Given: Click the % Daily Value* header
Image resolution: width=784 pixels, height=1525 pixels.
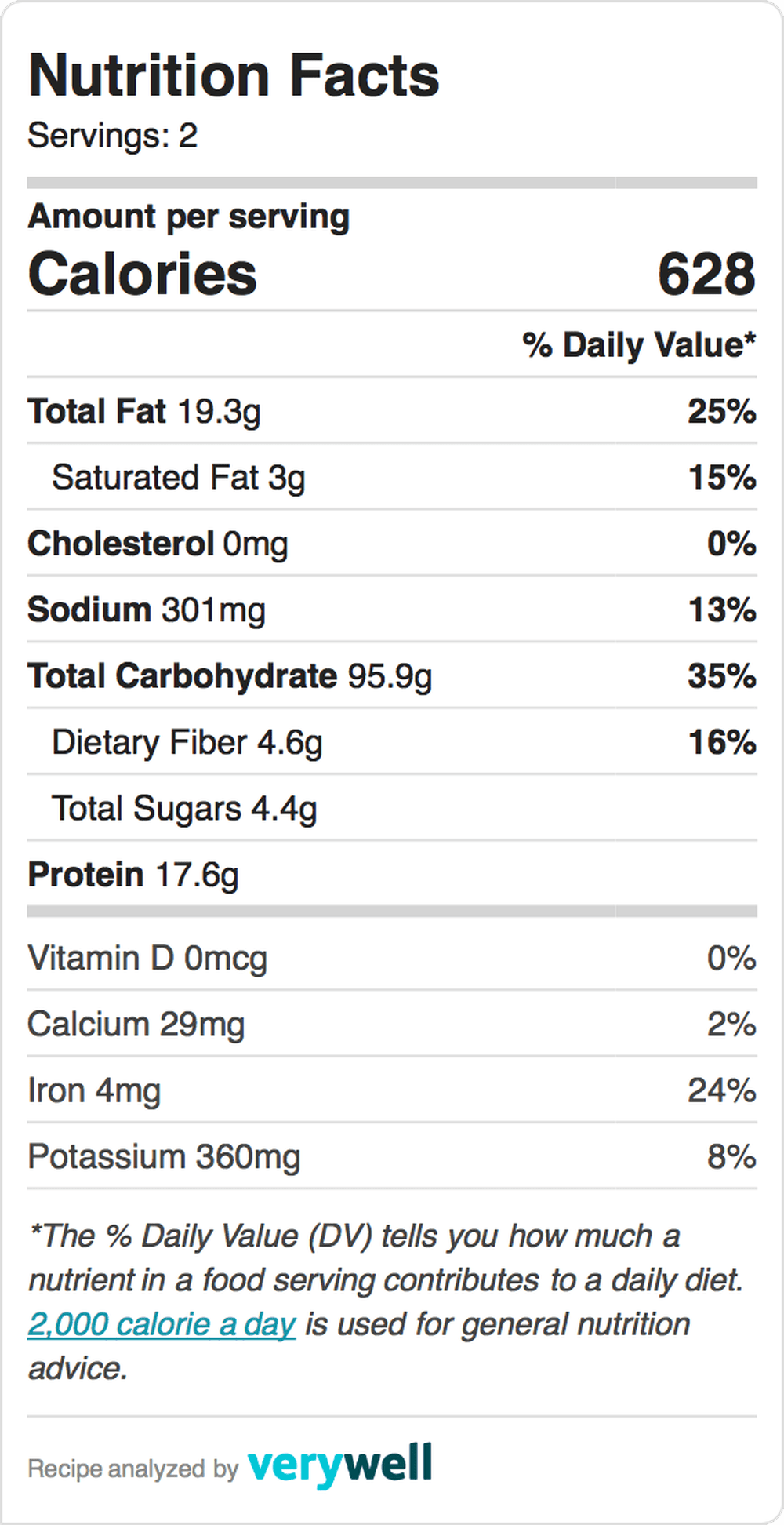Looking at the screenshot, I should pos(639,344).
